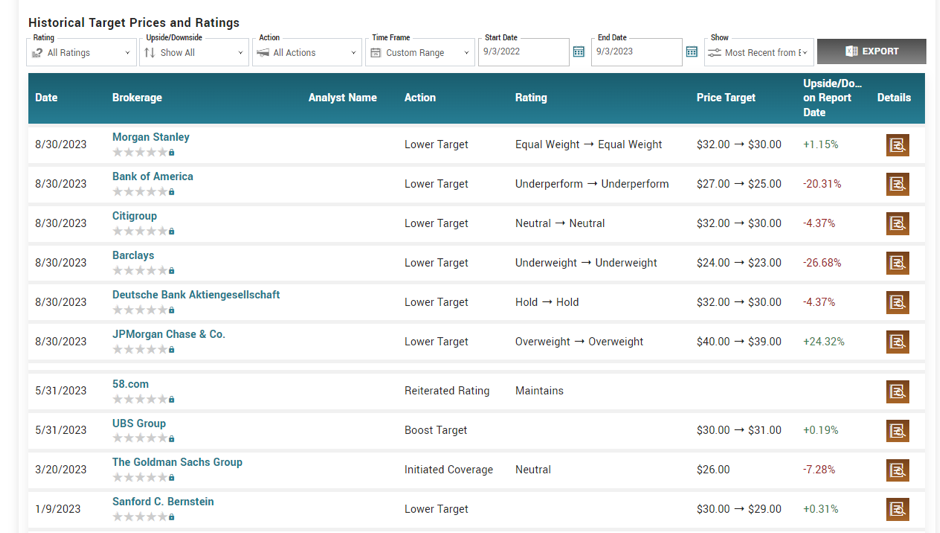Select the 3/20/2023 date cell
940x533 pixels.
[61, 469]
